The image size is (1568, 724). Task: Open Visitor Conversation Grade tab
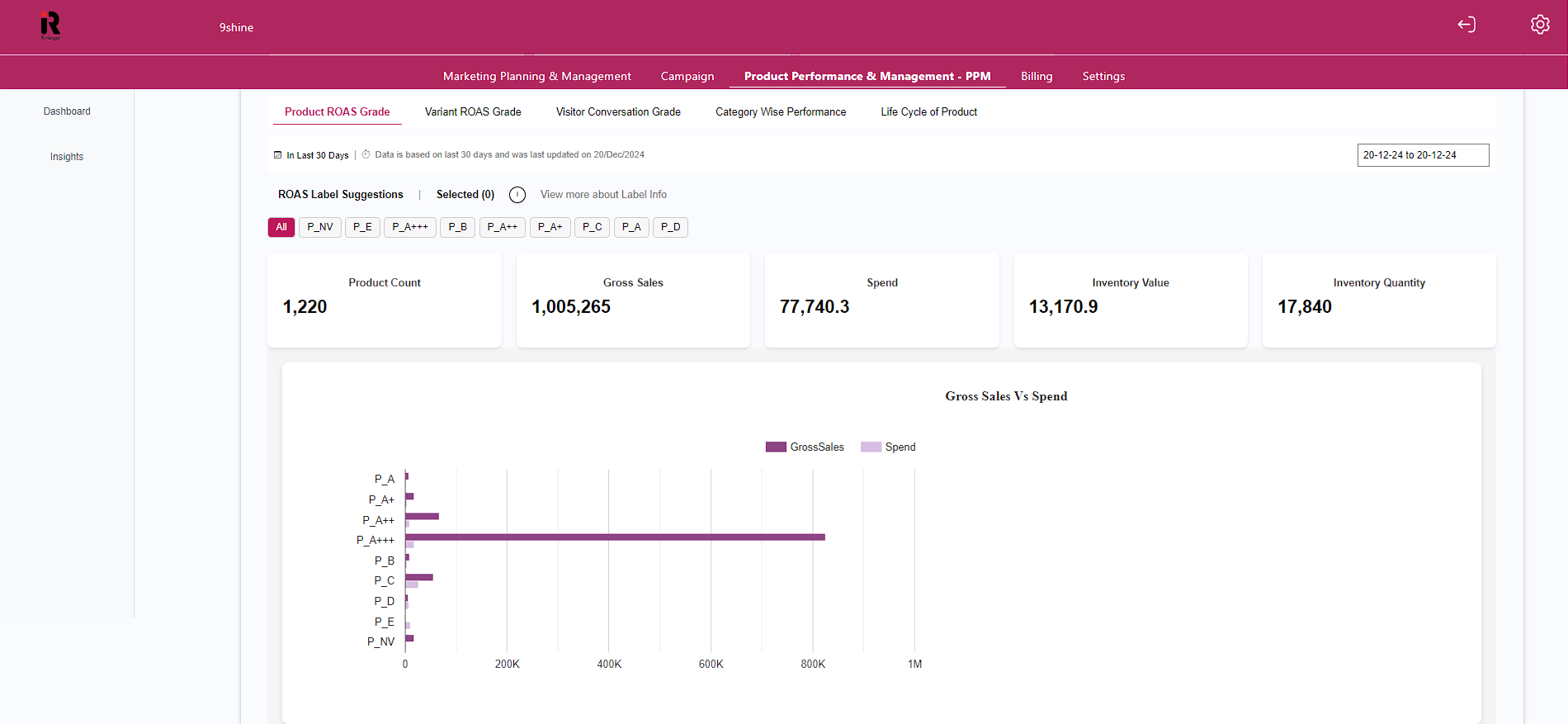618,111
